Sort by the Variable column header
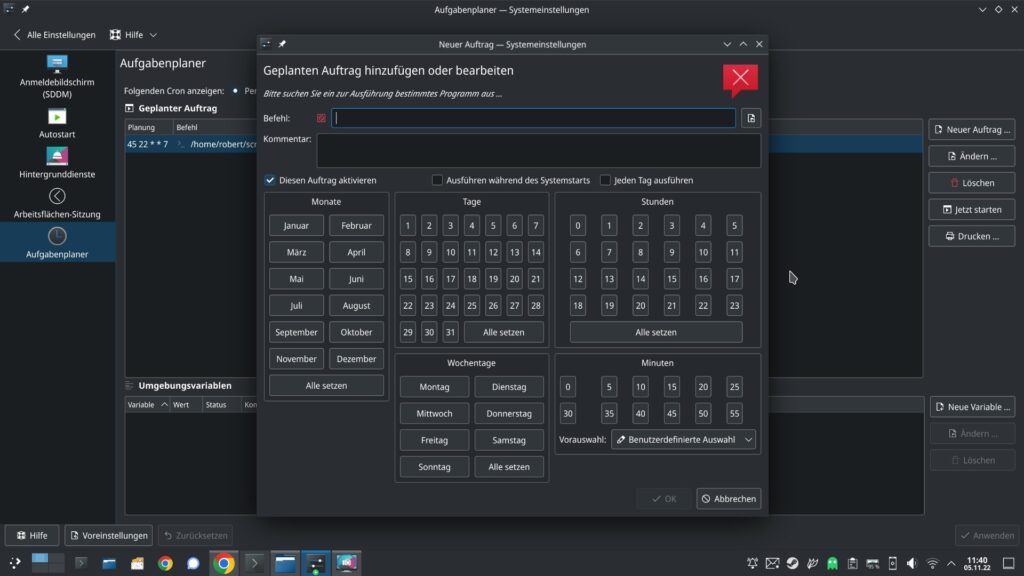Viewport: 1024px width, 576px height. point(147,405)
